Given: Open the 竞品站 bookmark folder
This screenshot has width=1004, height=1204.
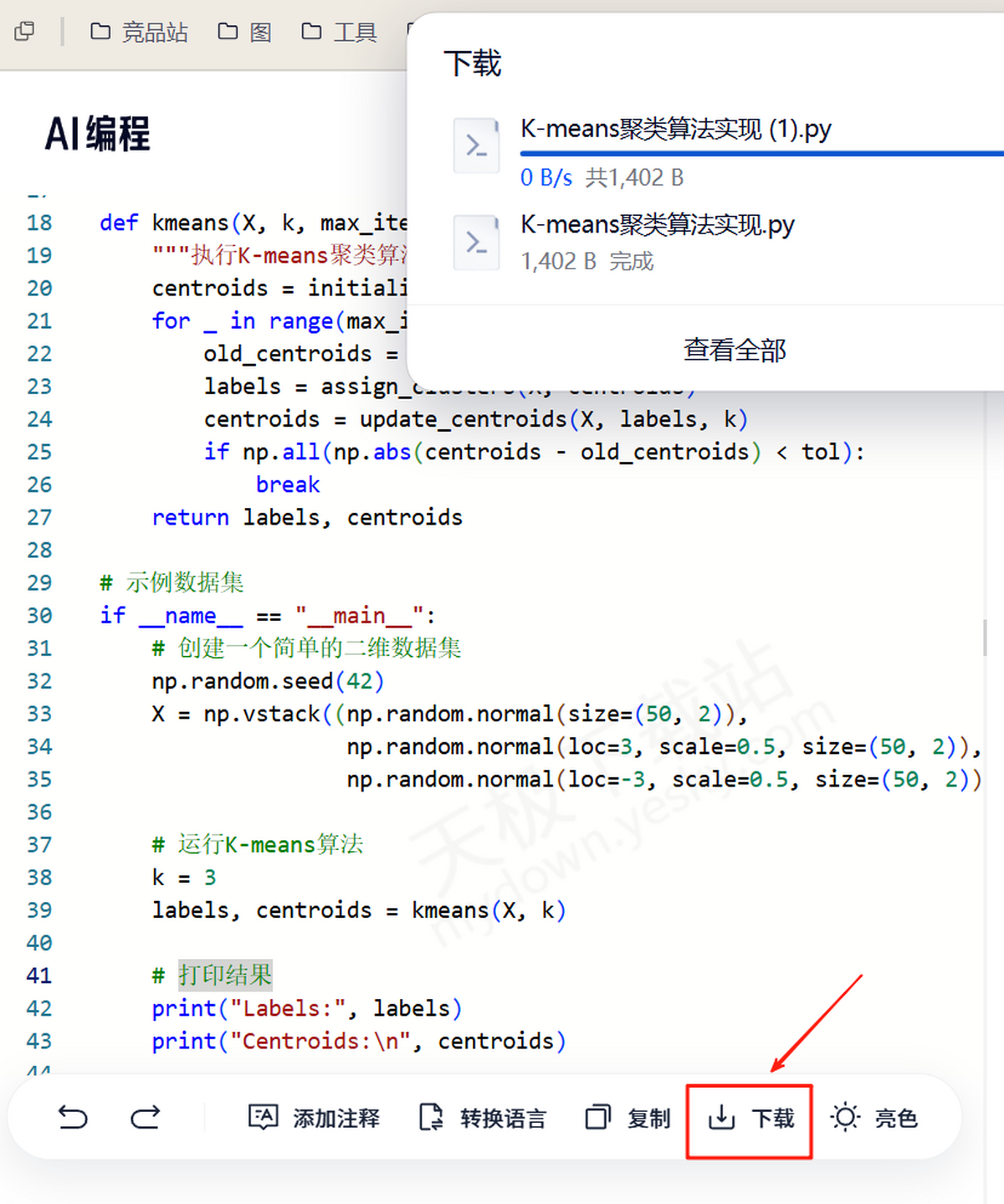Looking at the screenshot, I should tap(139, 32).
